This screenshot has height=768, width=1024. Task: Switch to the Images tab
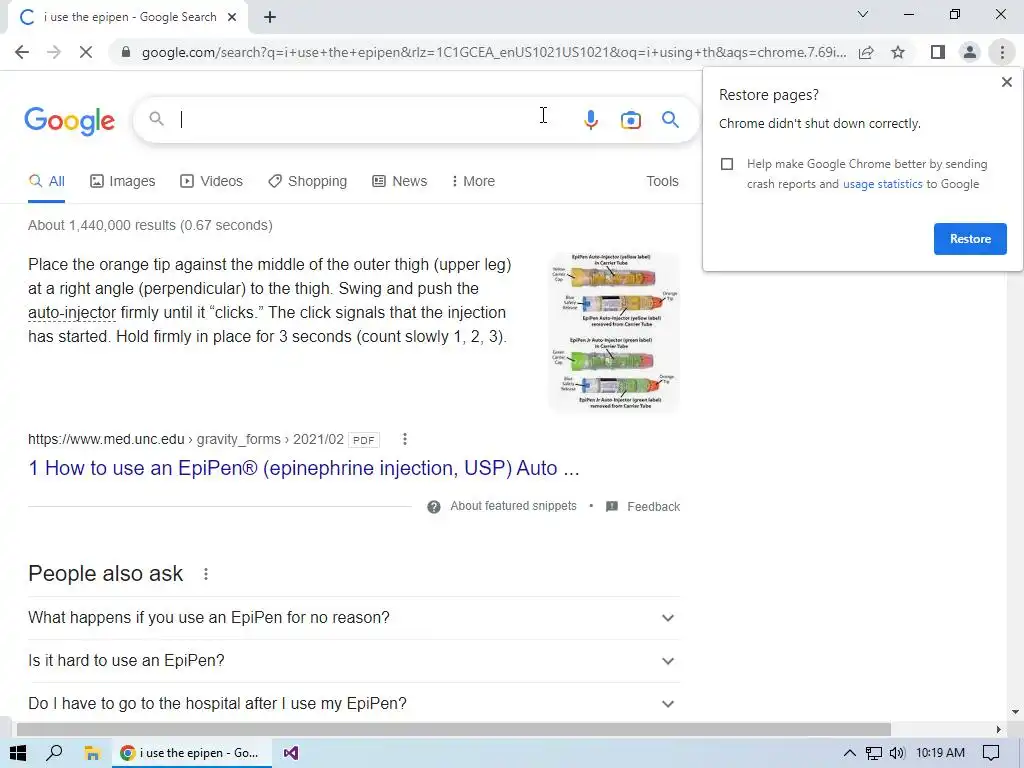click(x=123, y=182)
